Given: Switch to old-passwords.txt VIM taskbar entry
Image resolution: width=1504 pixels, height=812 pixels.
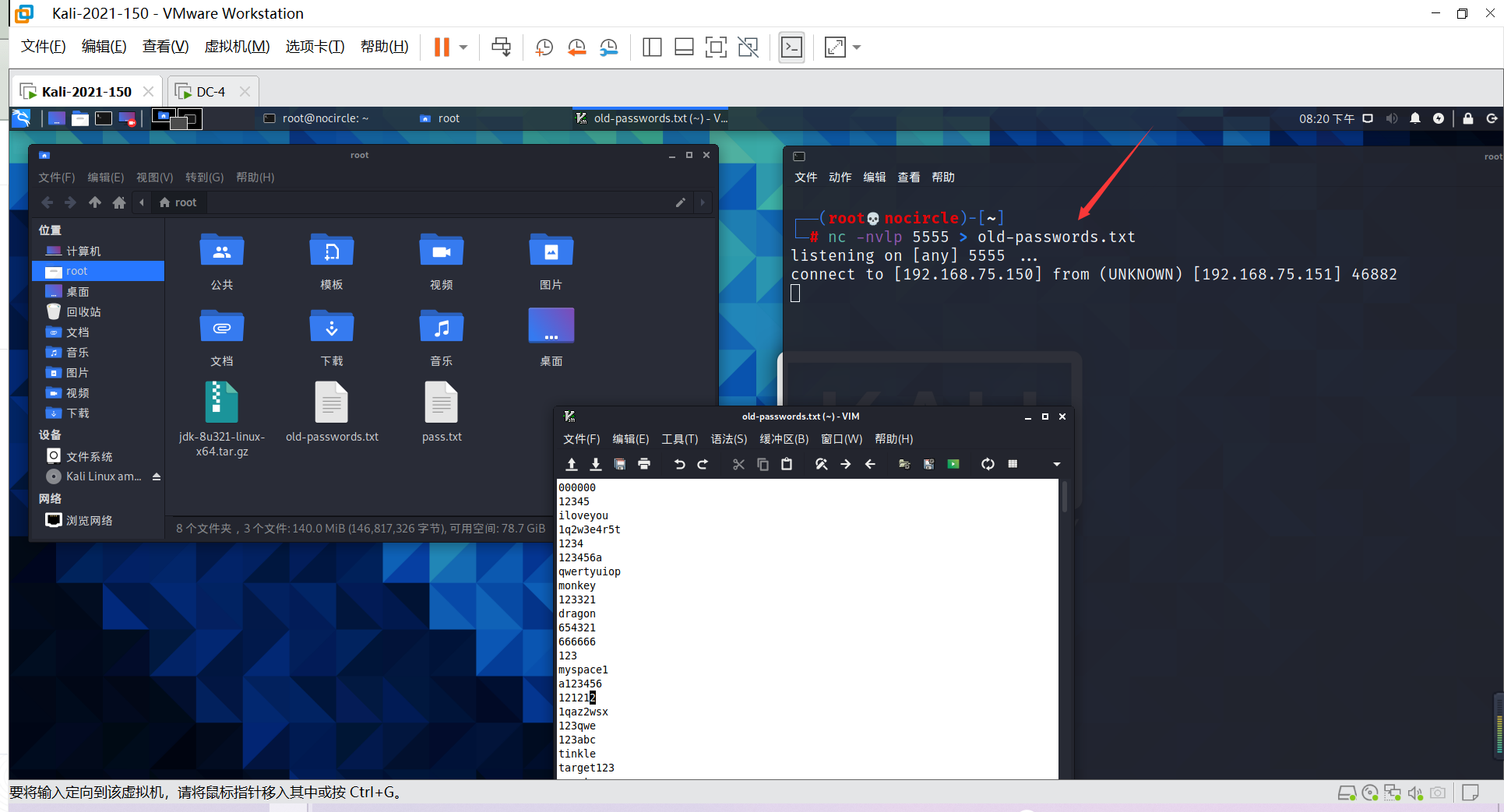Looking at the screenshot, I should point(651,118).
